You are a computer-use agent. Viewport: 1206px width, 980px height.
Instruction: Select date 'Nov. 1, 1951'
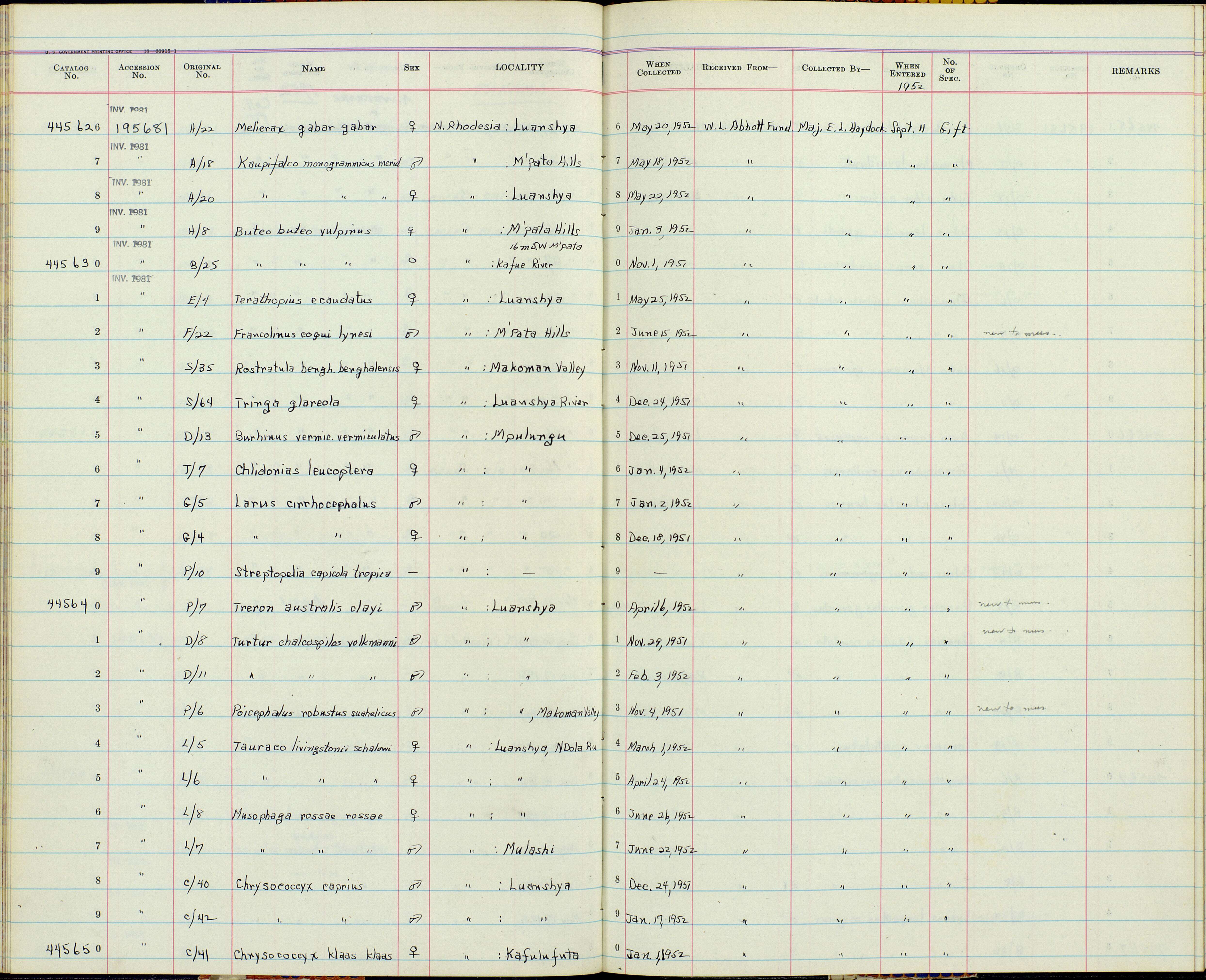click(658, 264)
